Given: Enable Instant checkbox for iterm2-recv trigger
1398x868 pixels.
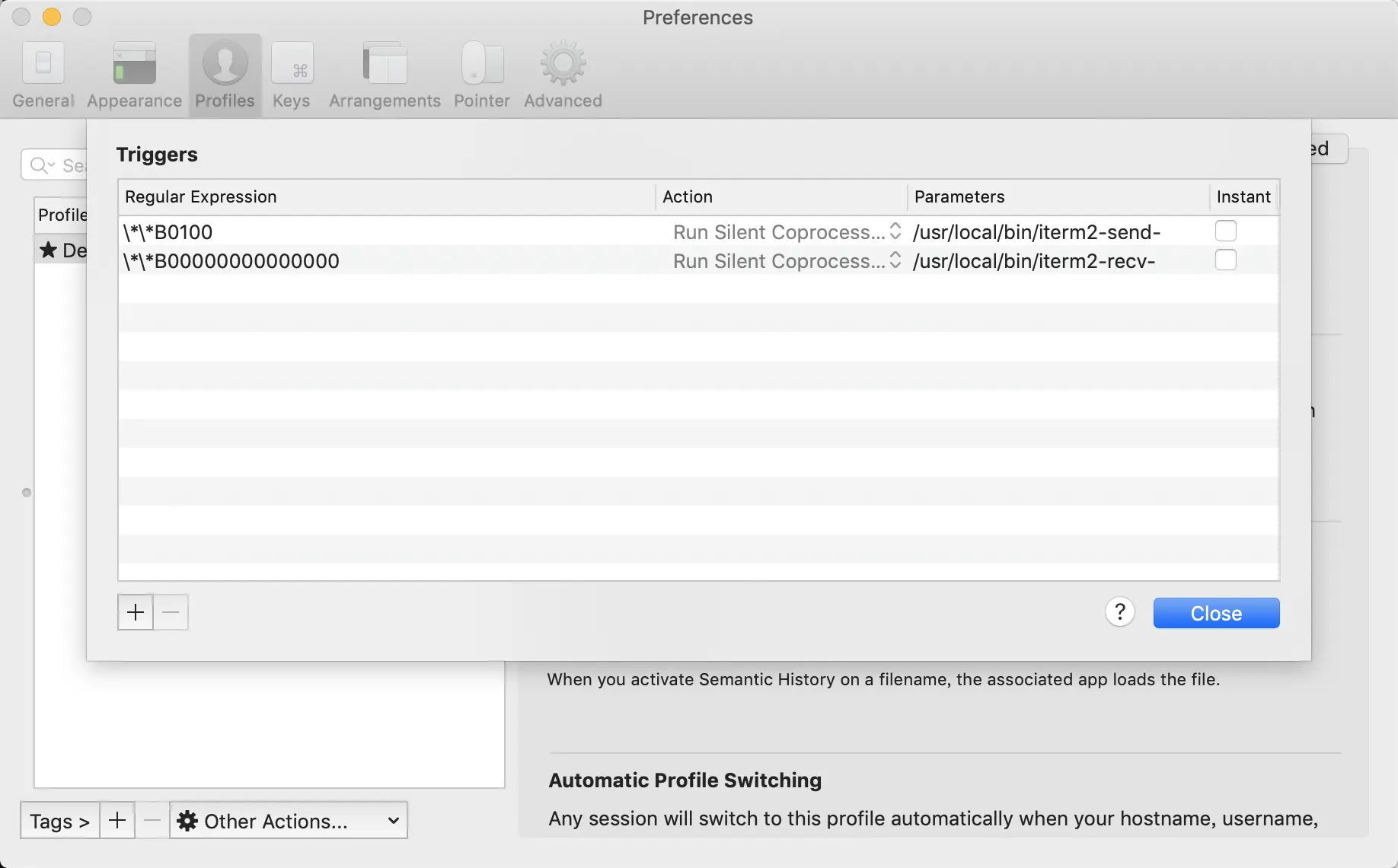Looking at the screenshot, I should coord(1225,260).
